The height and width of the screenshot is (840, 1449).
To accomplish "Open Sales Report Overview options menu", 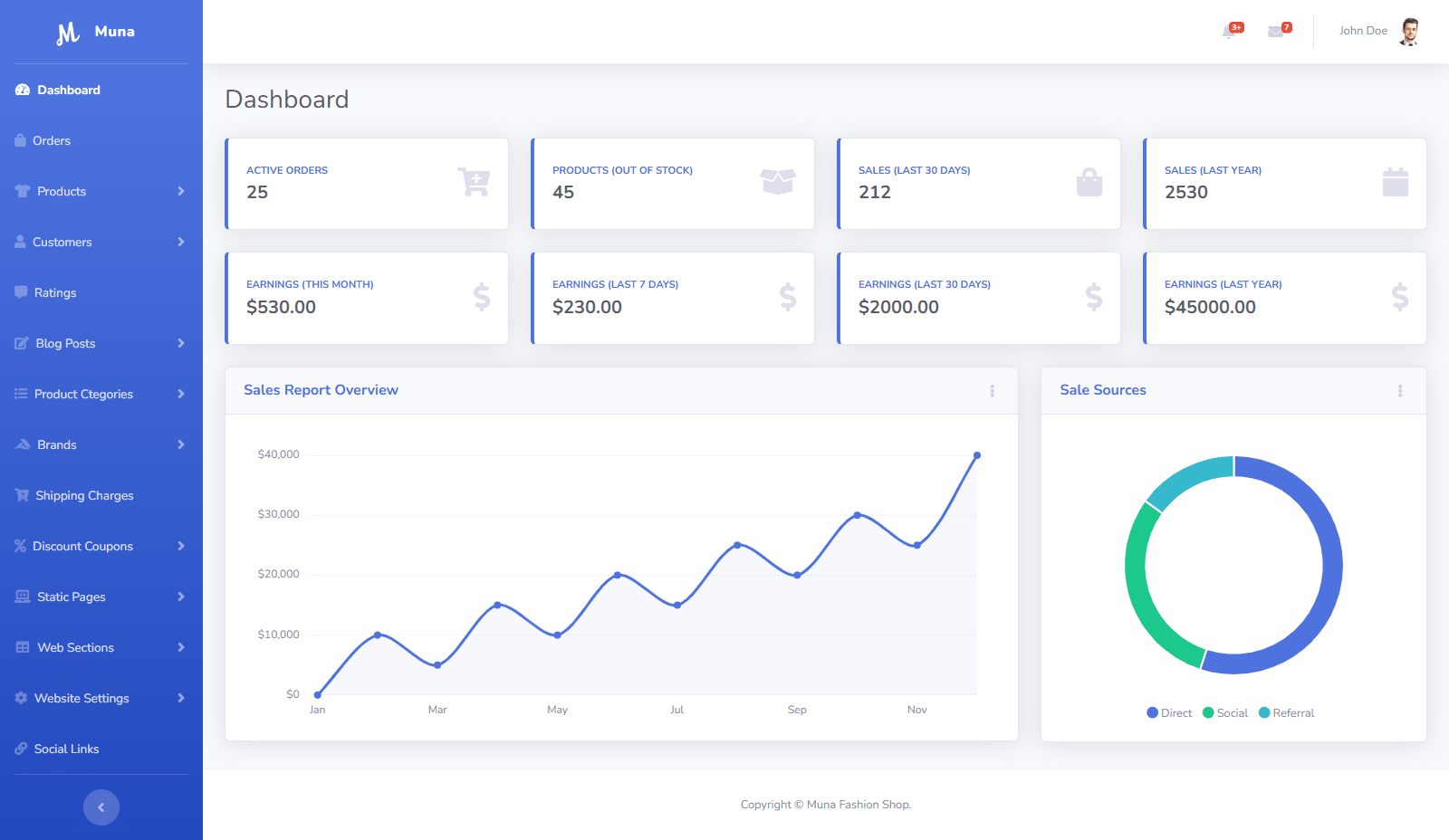I will [993, 391].
